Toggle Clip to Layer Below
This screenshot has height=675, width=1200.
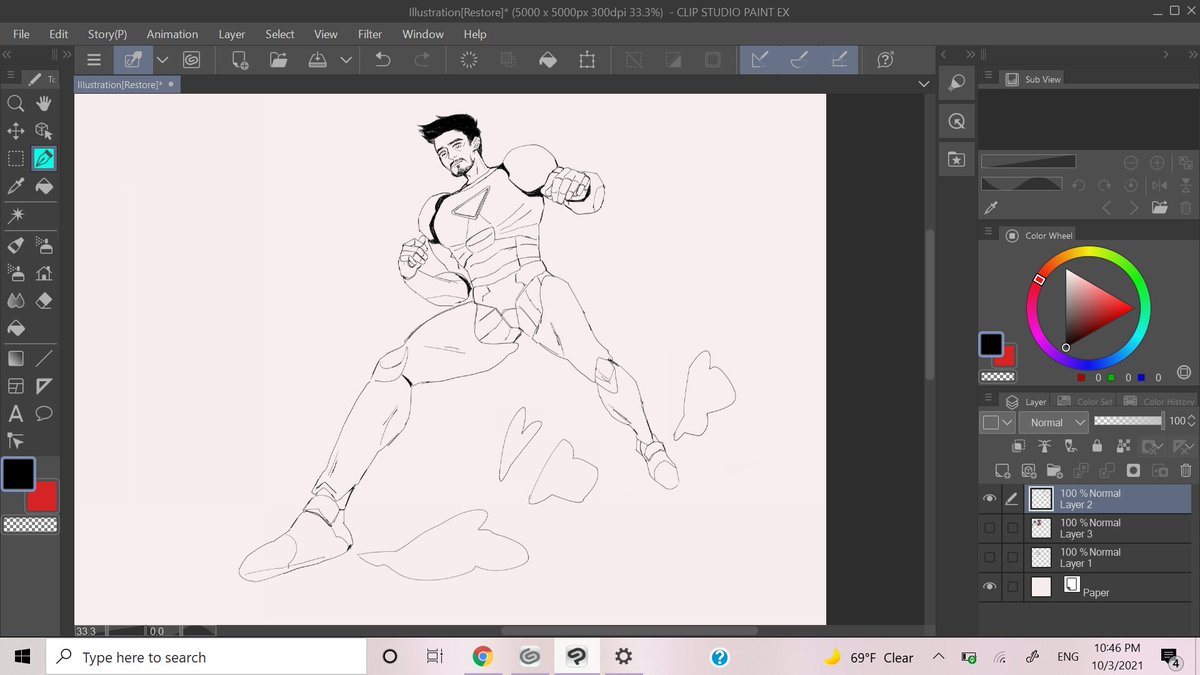(1019, 447)
